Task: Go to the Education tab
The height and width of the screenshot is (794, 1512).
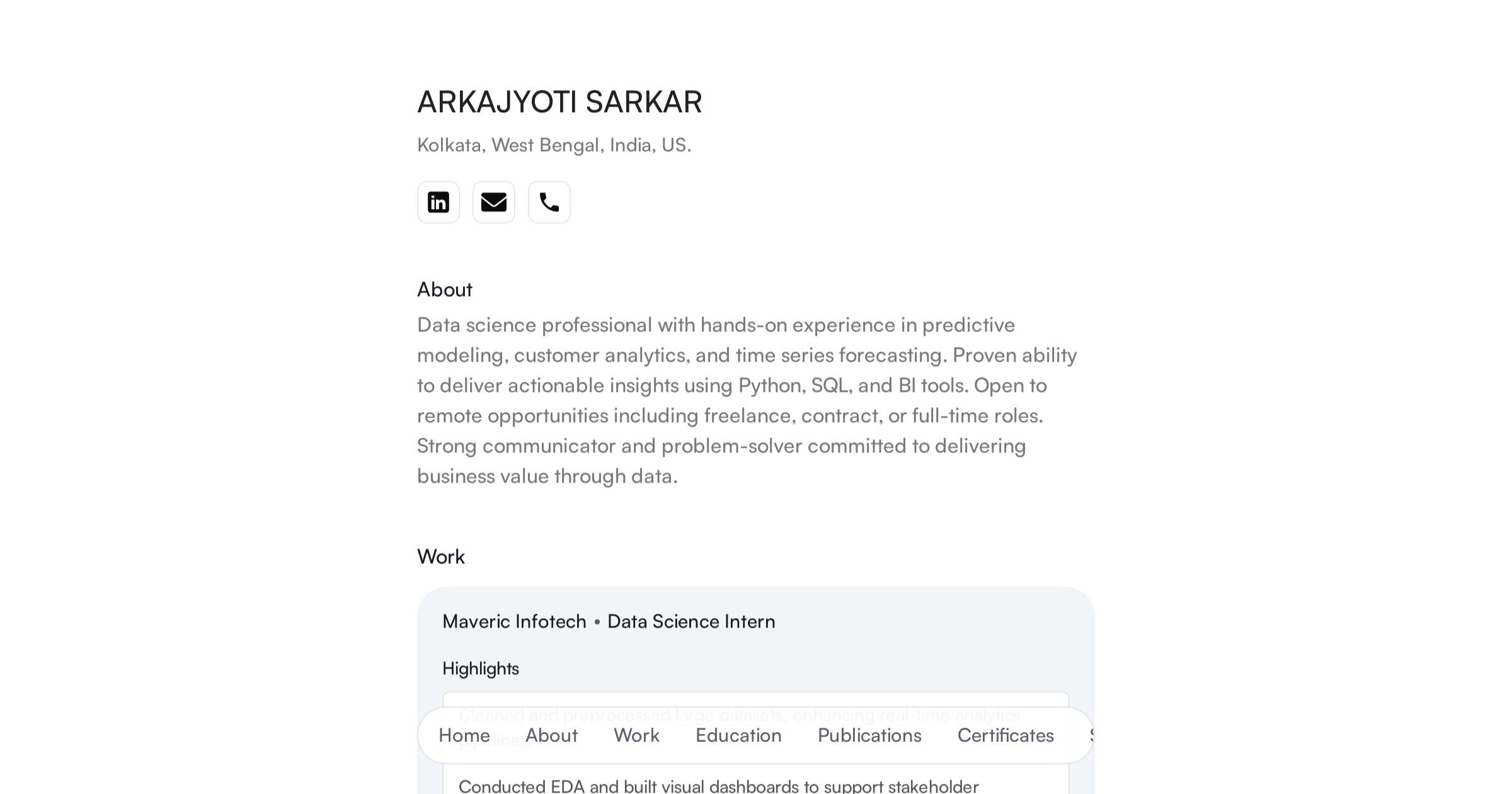Action: click(x=738, y=735)
